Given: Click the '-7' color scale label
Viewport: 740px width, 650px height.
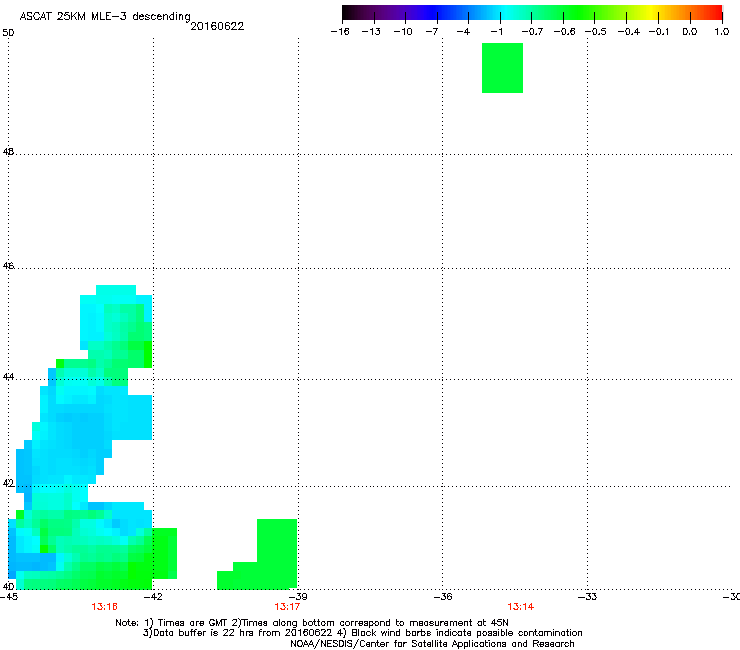Looking at the screenshot, I should click(431, 32).
